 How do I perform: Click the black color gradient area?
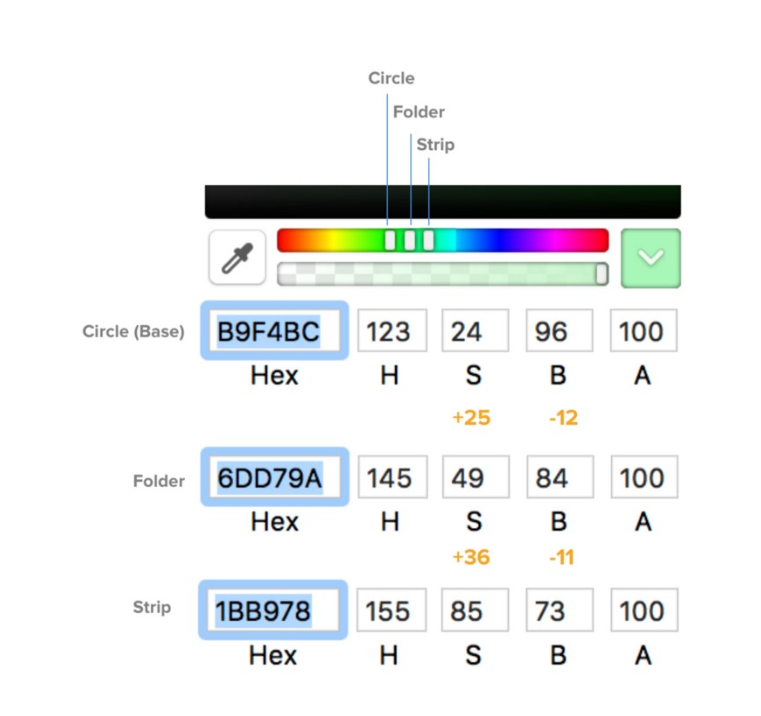pyautogui.click(x=443, y=201)
